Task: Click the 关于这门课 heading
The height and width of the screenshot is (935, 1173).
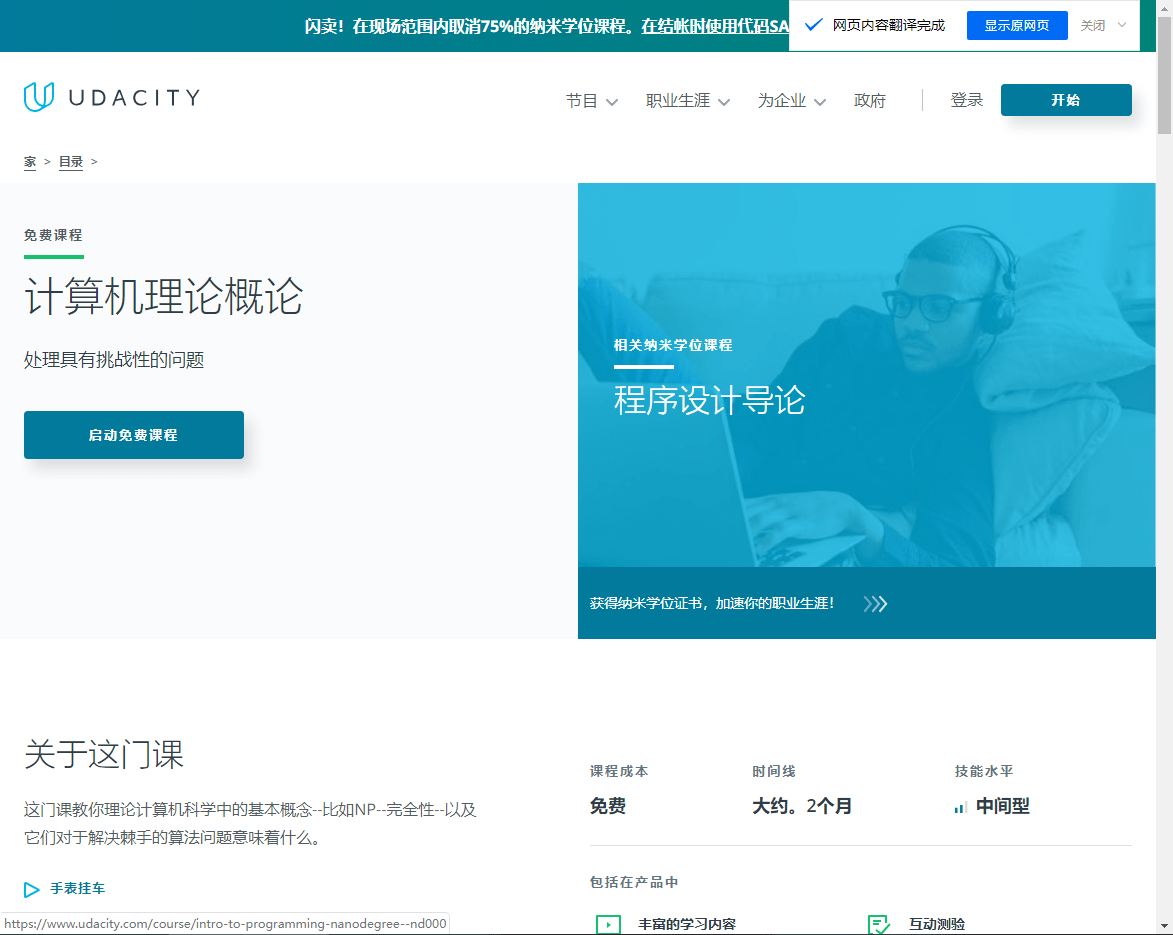Action: [104, 754]
